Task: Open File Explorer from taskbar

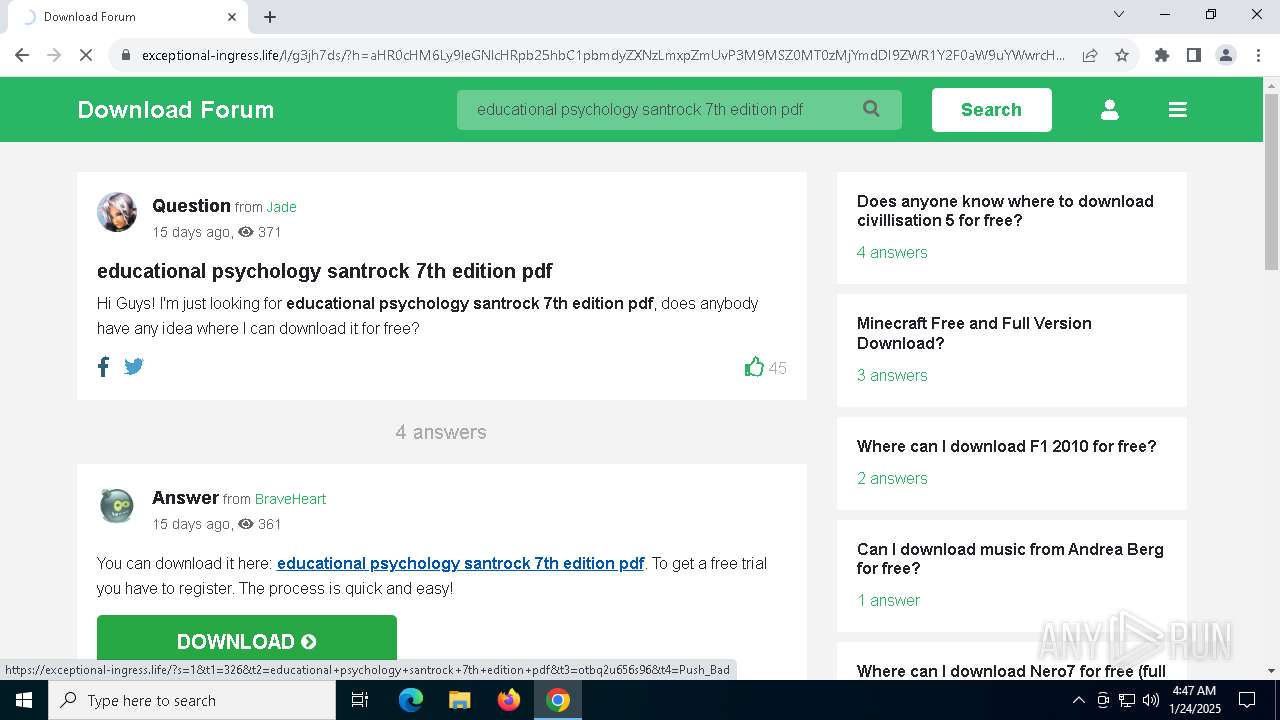Action: [x=459, y=700]
